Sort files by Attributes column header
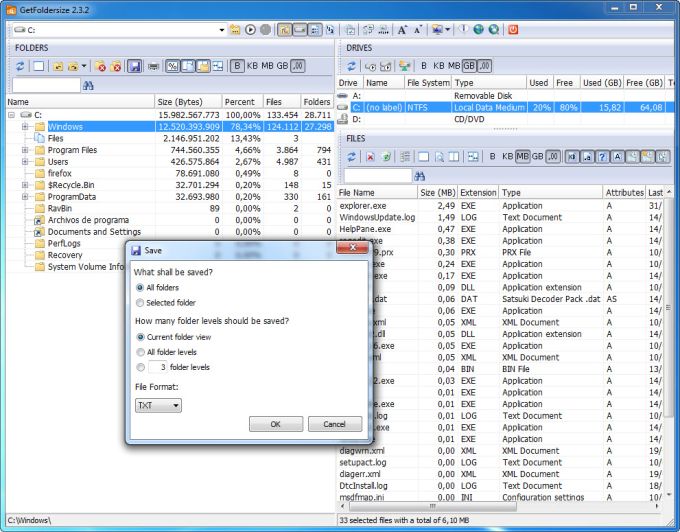This screenshot has width=680, height=532. 624,193
